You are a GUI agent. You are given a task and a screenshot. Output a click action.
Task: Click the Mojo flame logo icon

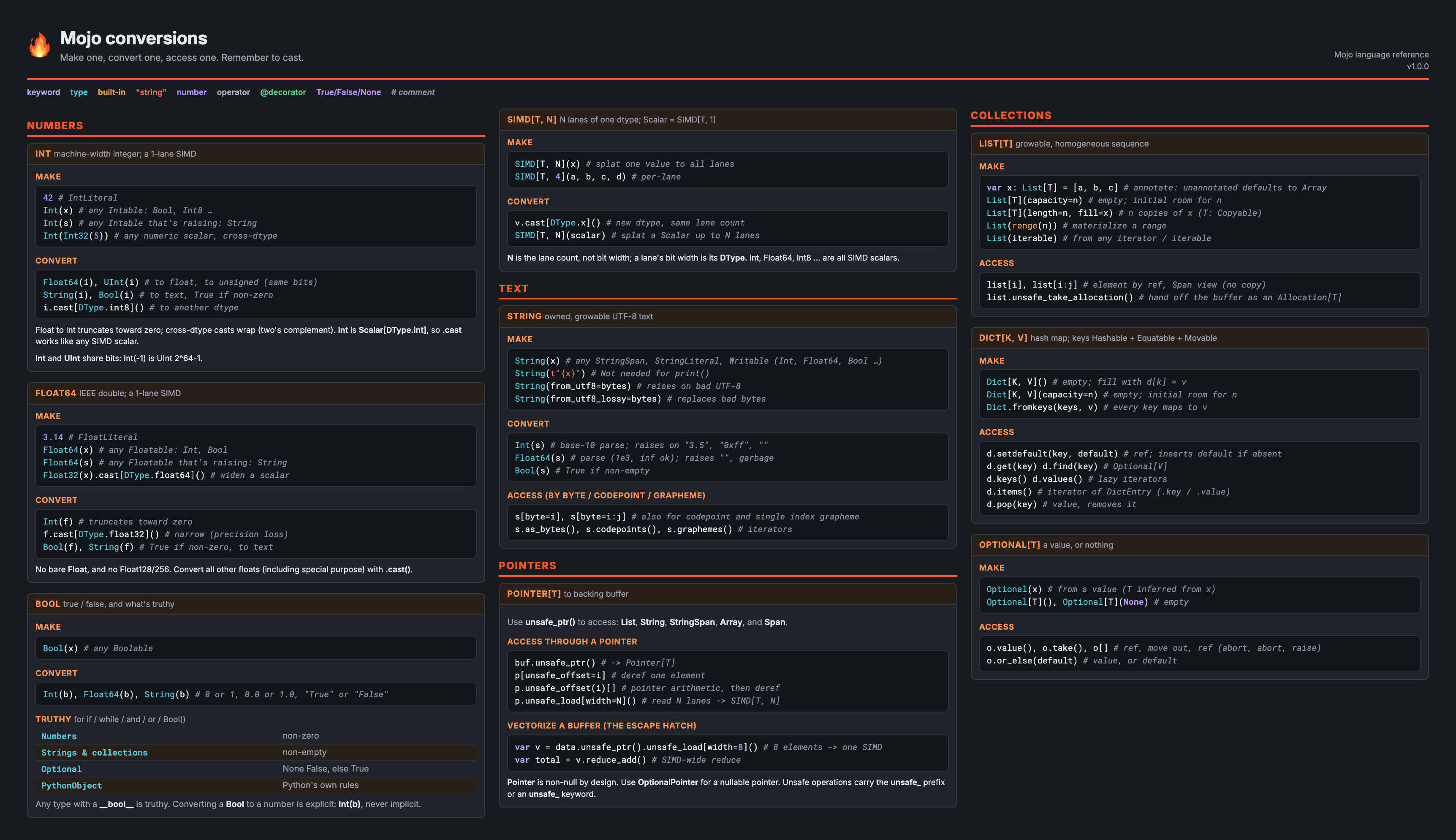(x=39, y=45)
